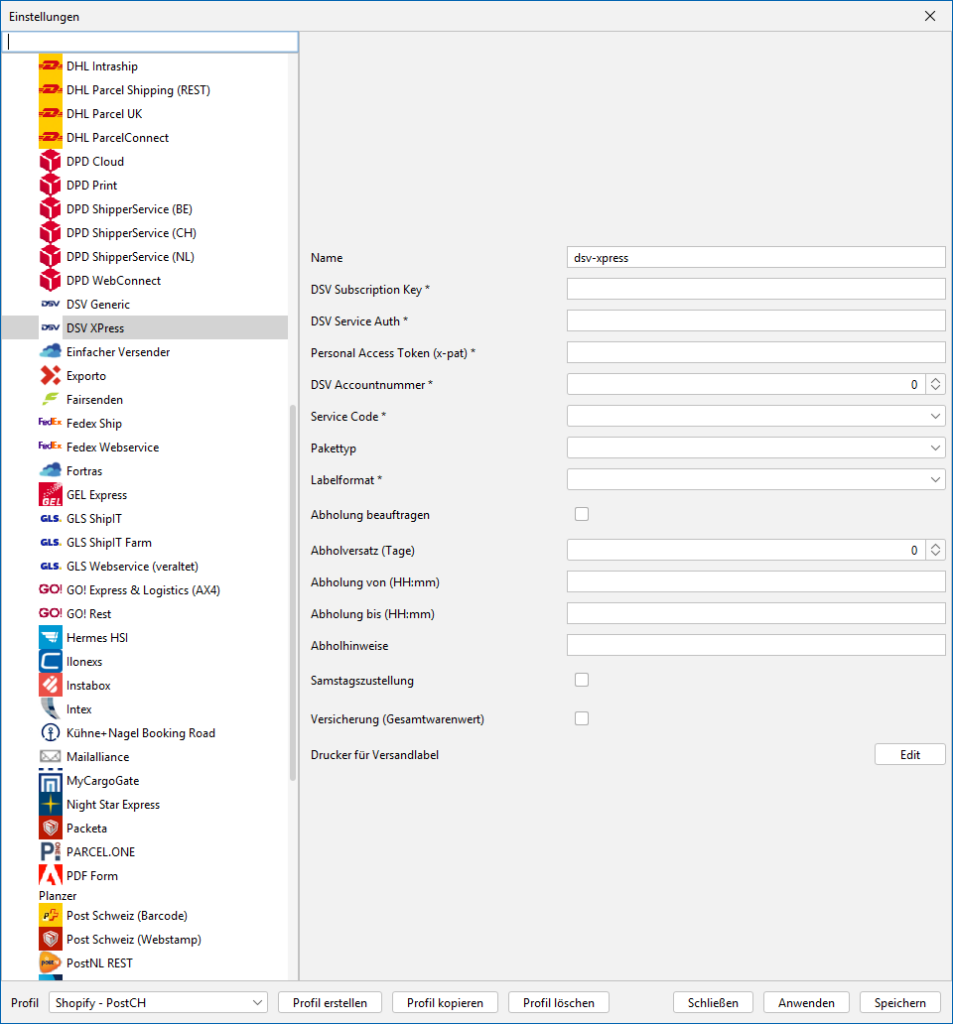953x1024 pixels.
Task: Click the Fedex Ship logo icon
Action: [x=50, y=423]
